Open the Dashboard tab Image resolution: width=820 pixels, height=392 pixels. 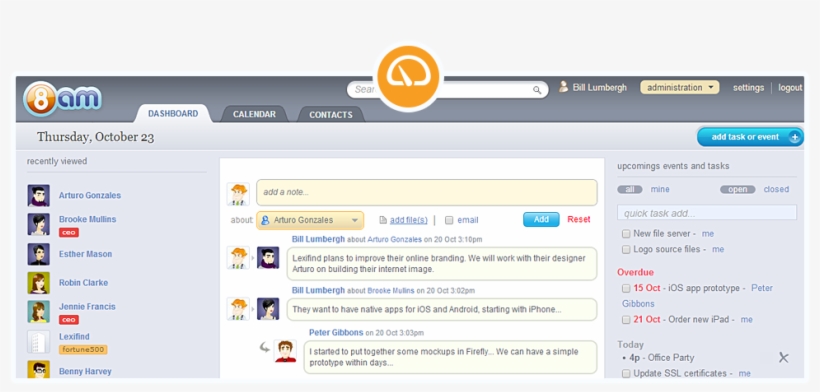[173, 113]
